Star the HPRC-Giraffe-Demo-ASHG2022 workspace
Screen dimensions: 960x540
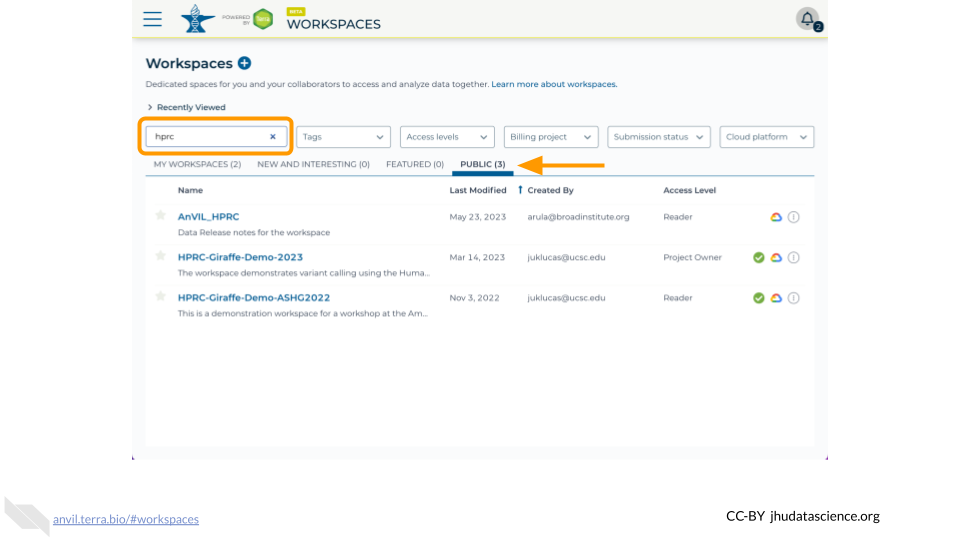[x=160, y=296]
